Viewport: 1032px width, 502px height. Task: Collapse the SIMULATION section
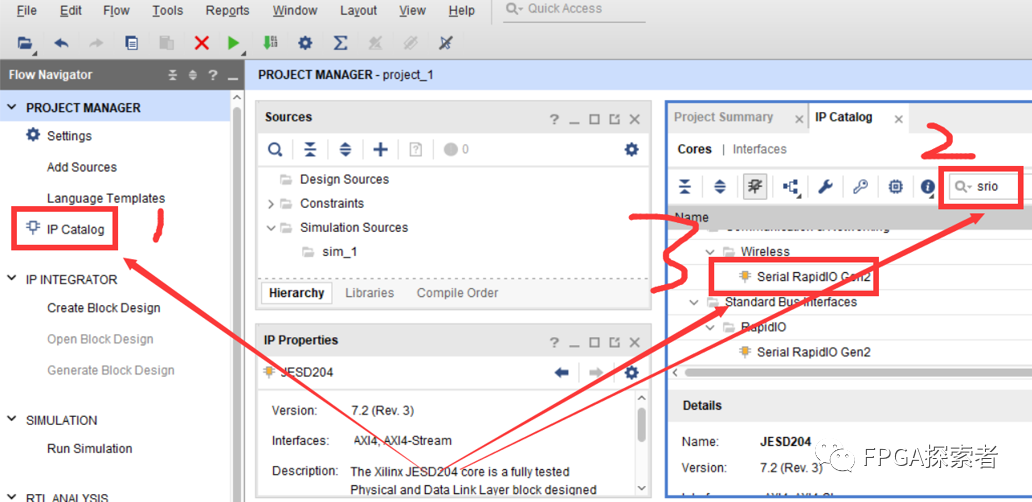12,420
